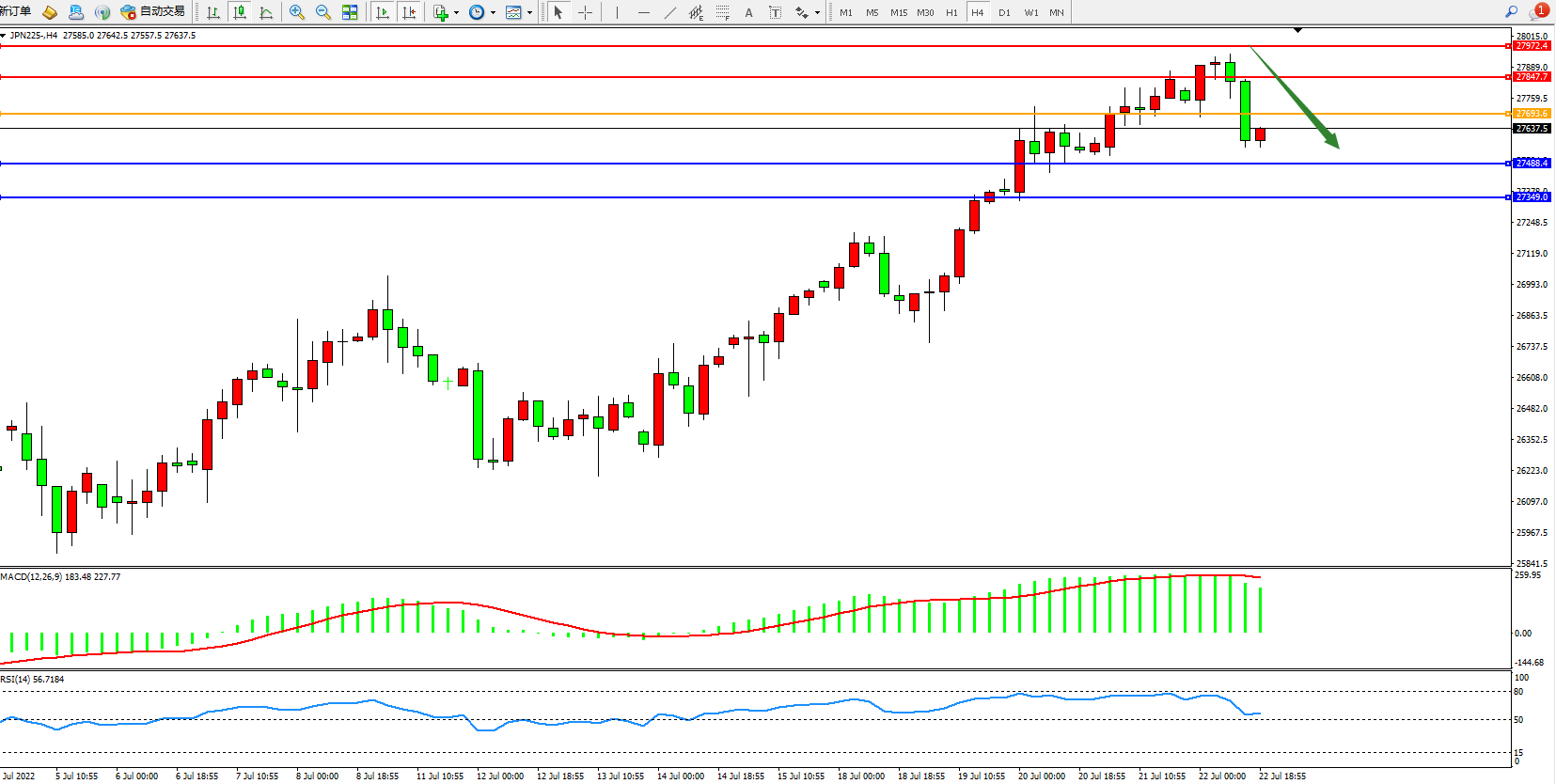This screenshot has height=784, width=1556.
Task: Select the crosshair cursor tool
Action: (585, 12)
